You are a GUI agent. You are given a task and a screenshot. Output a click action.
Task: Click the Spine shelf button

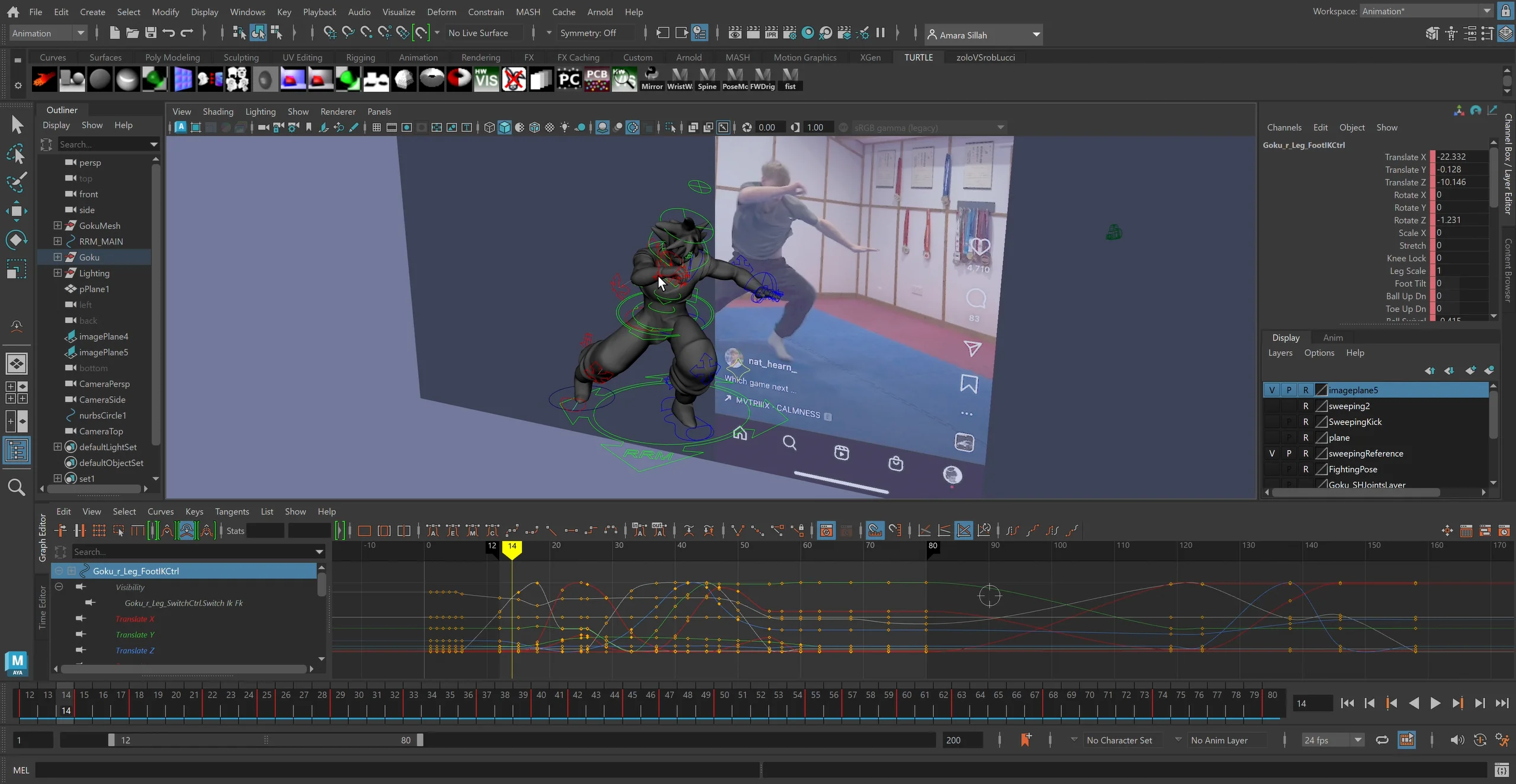click(707, 79)
